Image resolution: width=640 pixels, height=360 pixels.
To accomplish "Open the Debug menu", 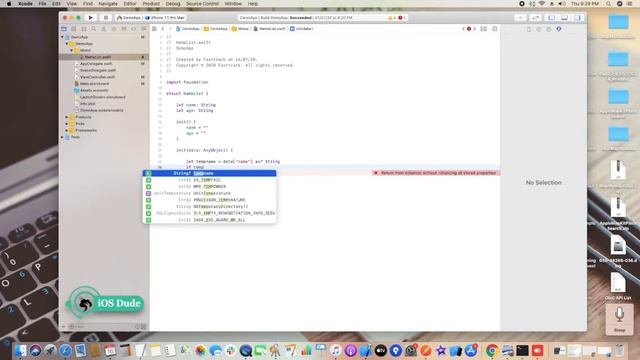I will pos(173,4).
